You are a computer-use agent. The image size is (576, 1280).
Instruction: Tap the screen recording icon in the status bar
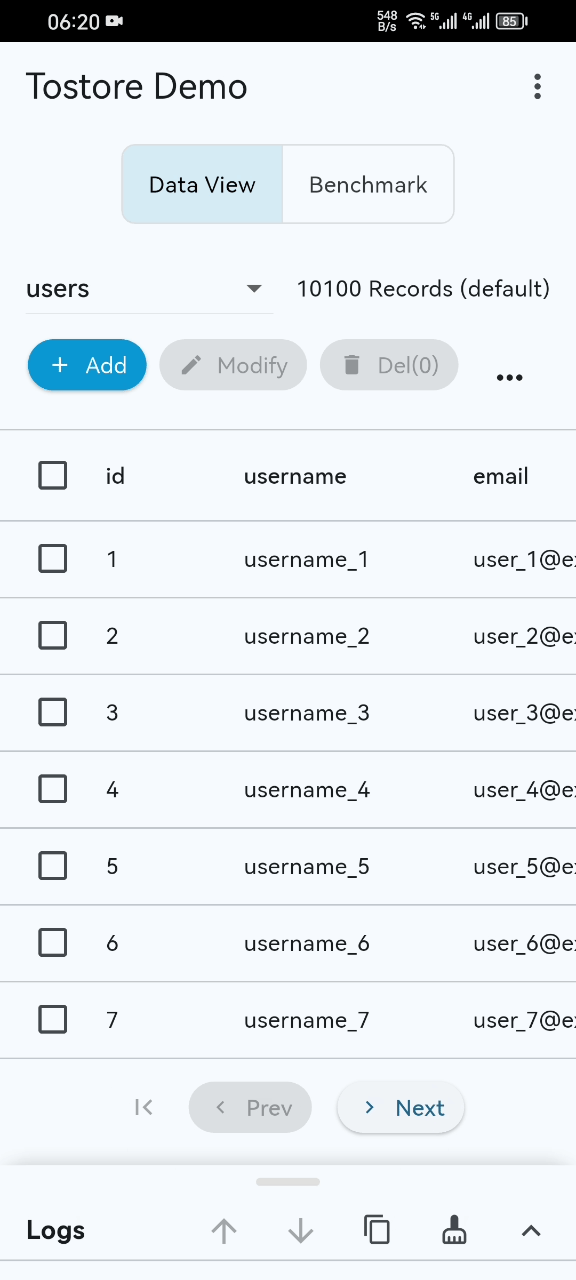tap(113, 20)
